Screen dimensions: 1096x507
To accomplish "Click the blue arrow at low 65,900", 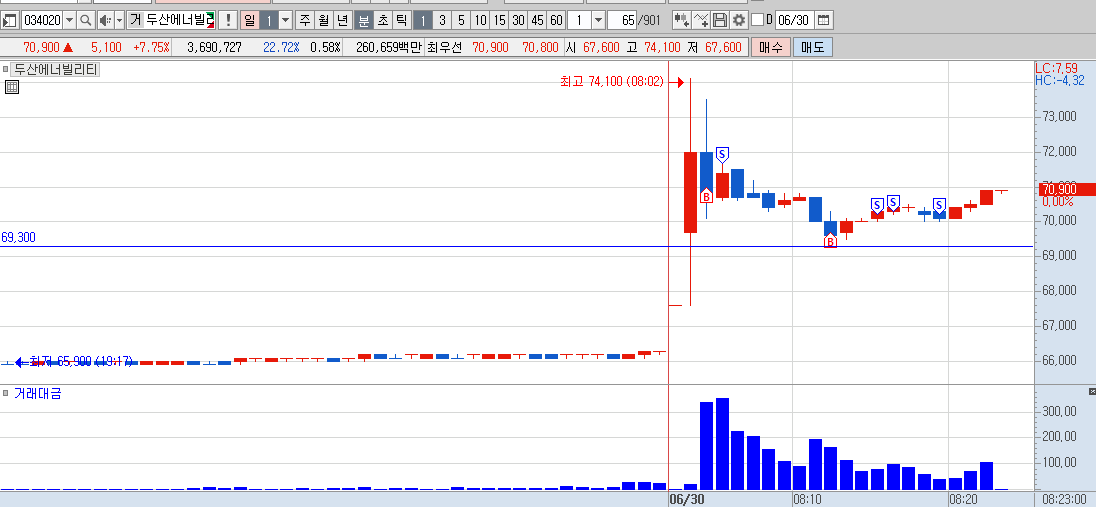I will coord(20,362).
